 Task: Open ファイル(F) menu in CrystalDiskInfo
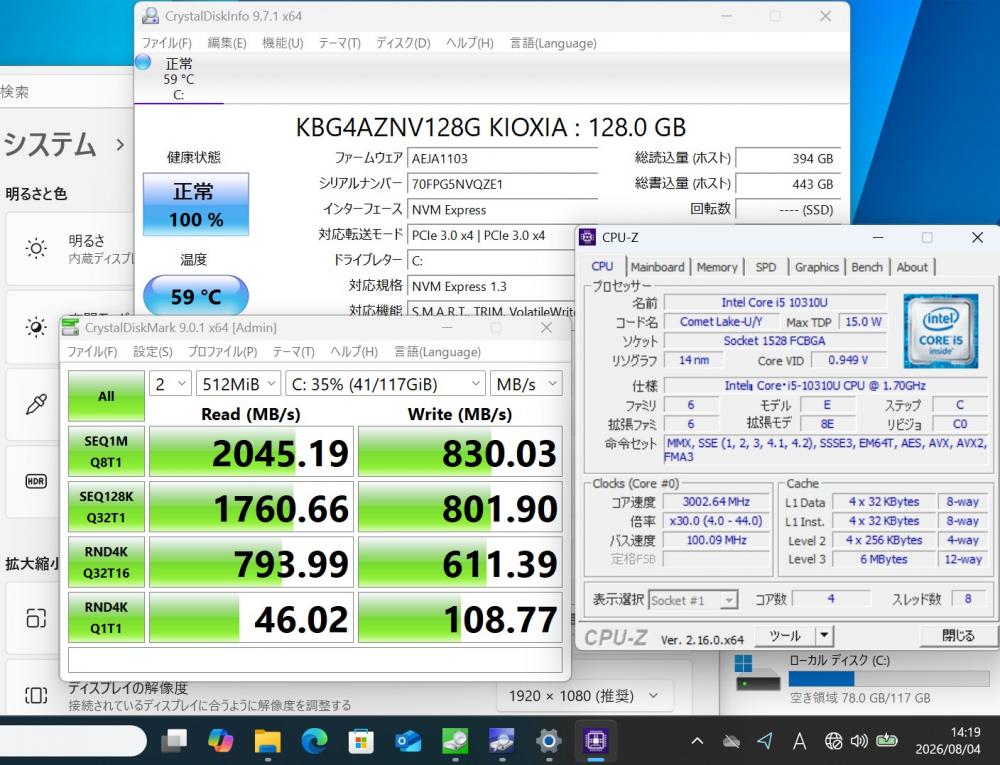(x=166, y=43)
